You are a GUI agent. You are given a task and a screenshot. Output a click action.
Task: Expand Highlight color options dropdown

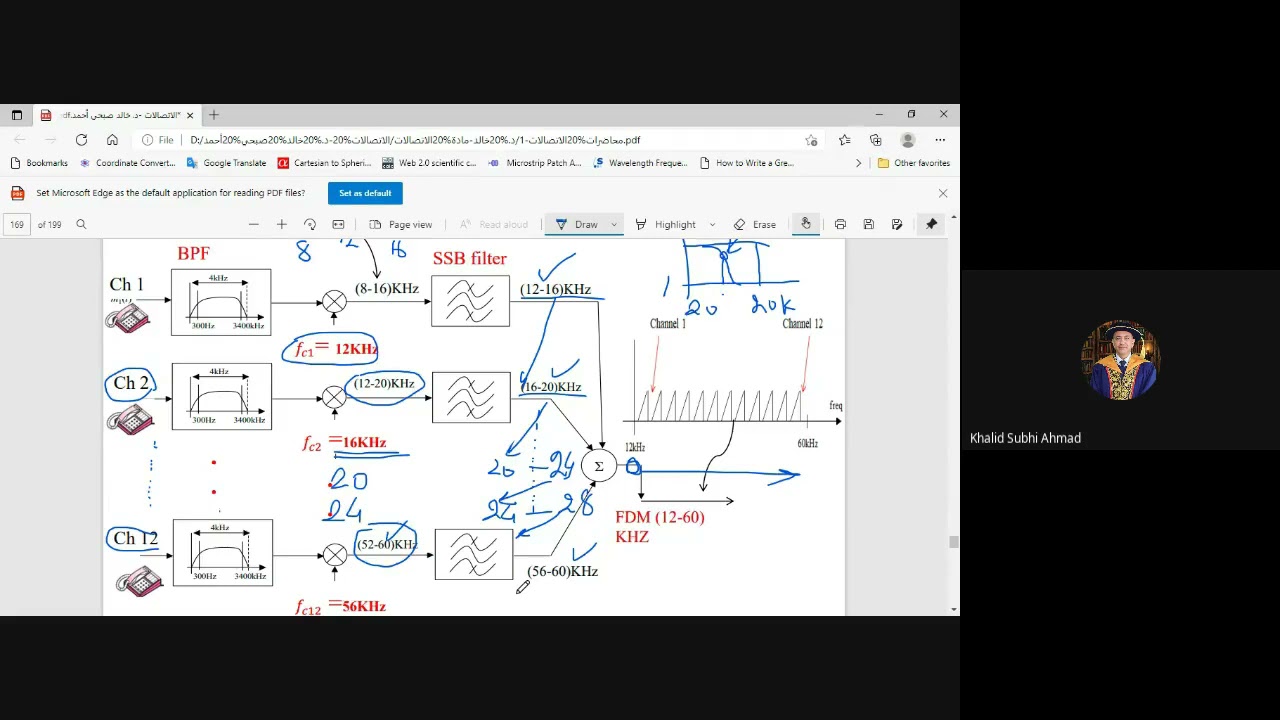(x=712, y=225)
